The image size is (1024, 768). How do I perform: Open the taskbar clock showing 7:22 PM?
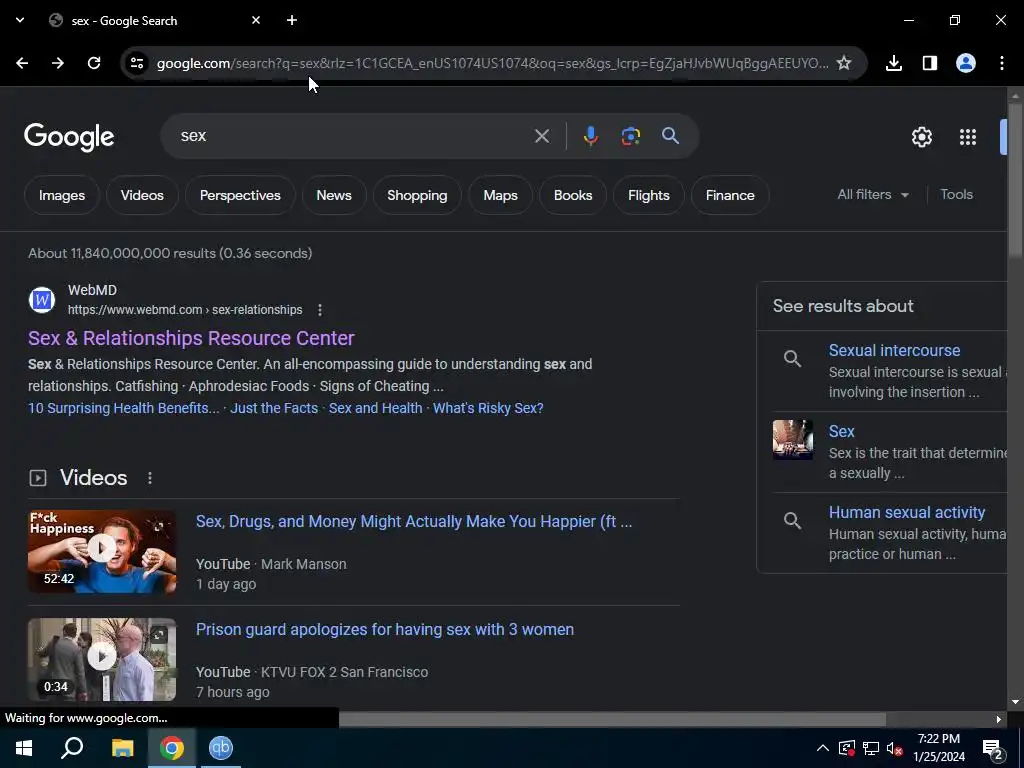pos(938,748)
